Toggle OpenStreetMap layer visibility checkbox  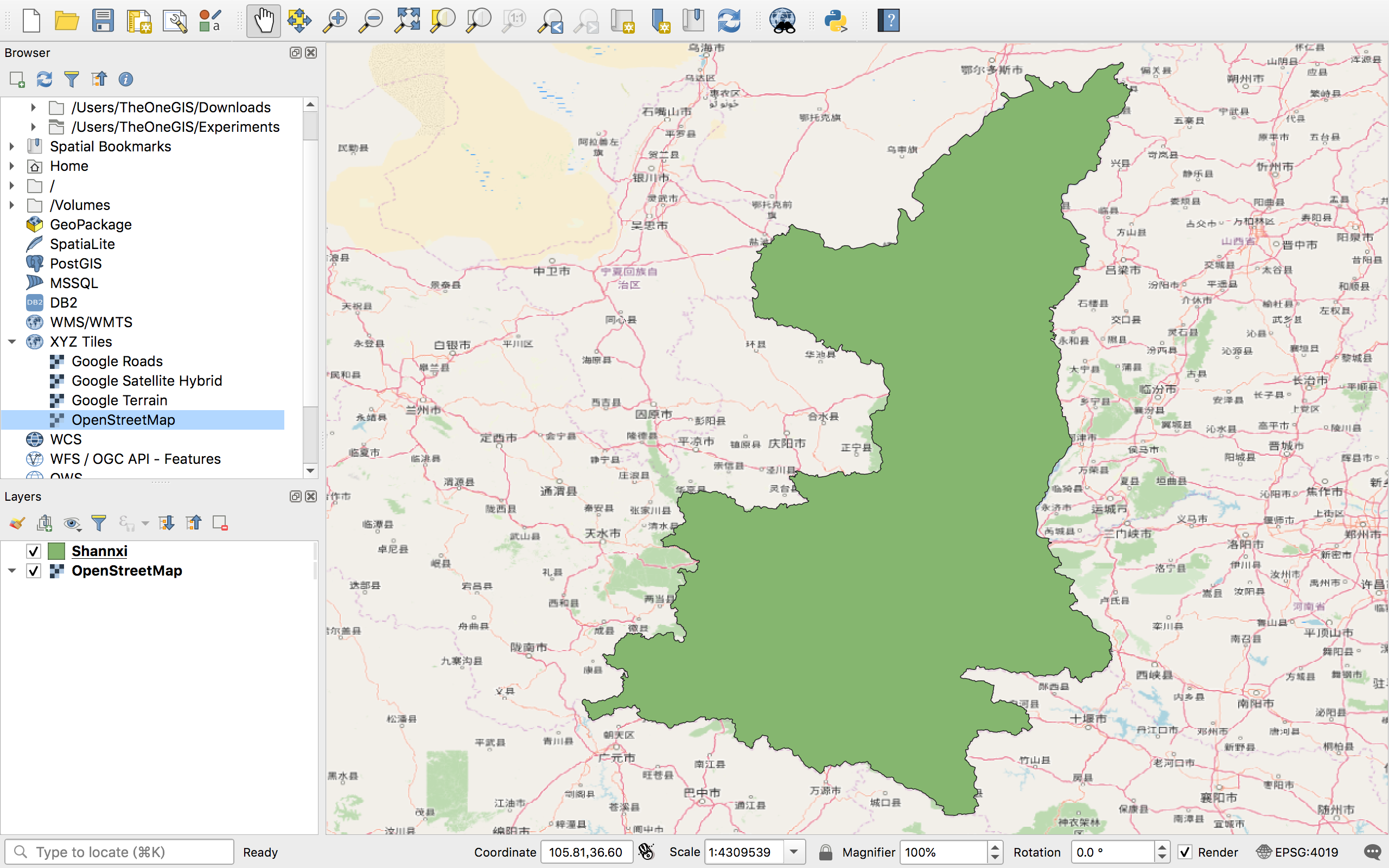tap(34, 570)
